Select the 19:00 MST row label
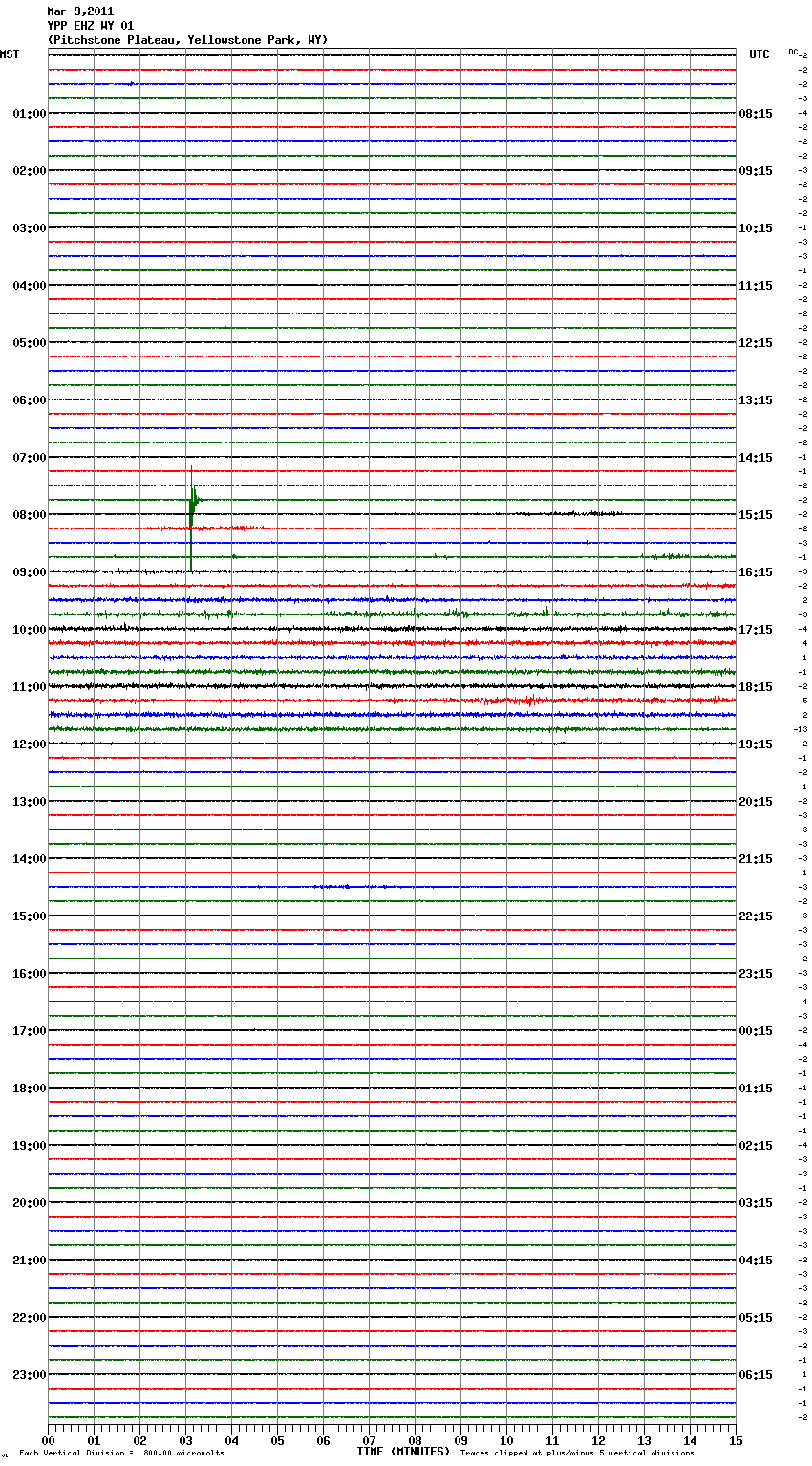 (x=30, y=1146)
